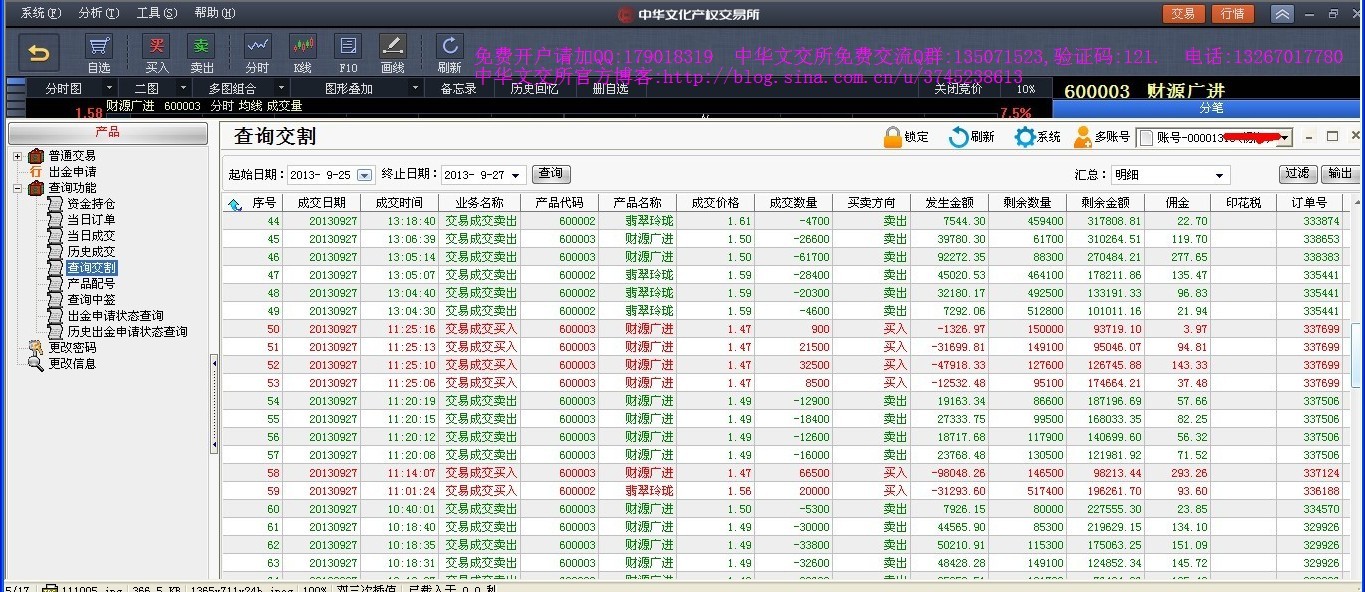Viewport: 1365px width, 592px height.
Task: Sort by 成交价格 column header
Action: click(715, 203)
